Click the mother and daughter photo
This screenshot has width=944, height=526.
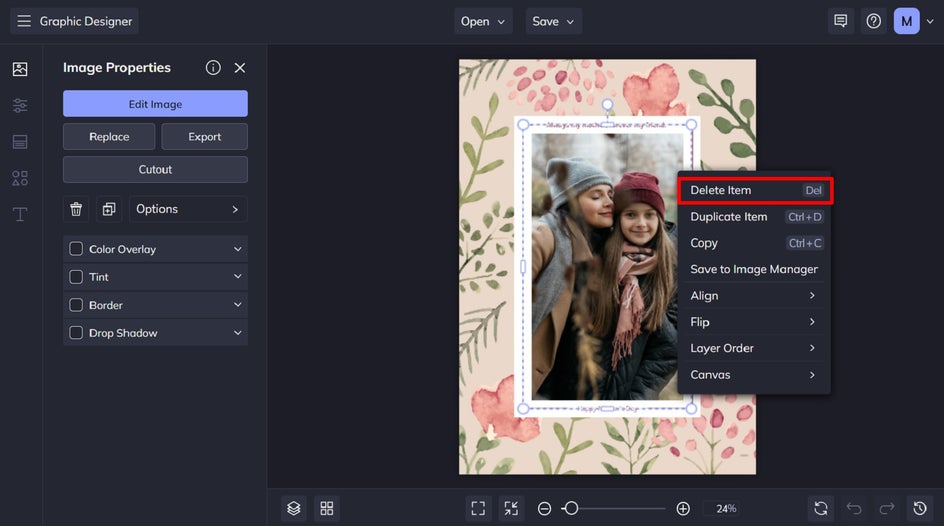607,266
